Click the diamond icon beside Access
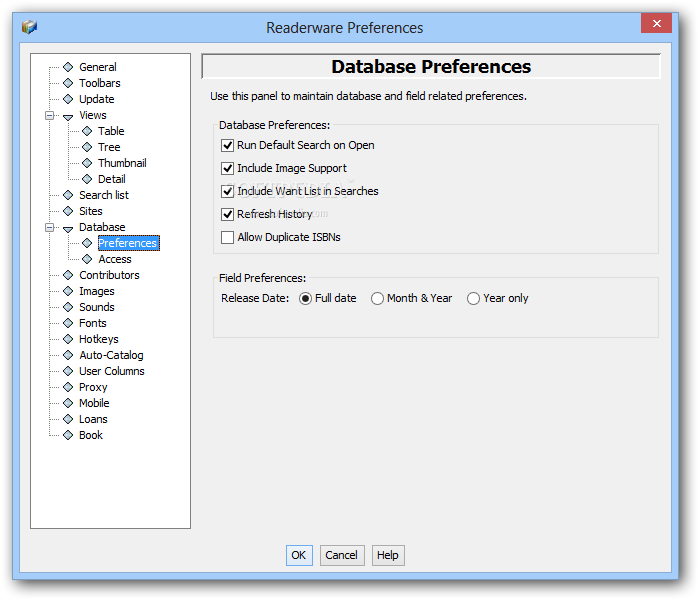Image resolution: width=699 pixels, height=600 pixels. (x=87, y=259)
